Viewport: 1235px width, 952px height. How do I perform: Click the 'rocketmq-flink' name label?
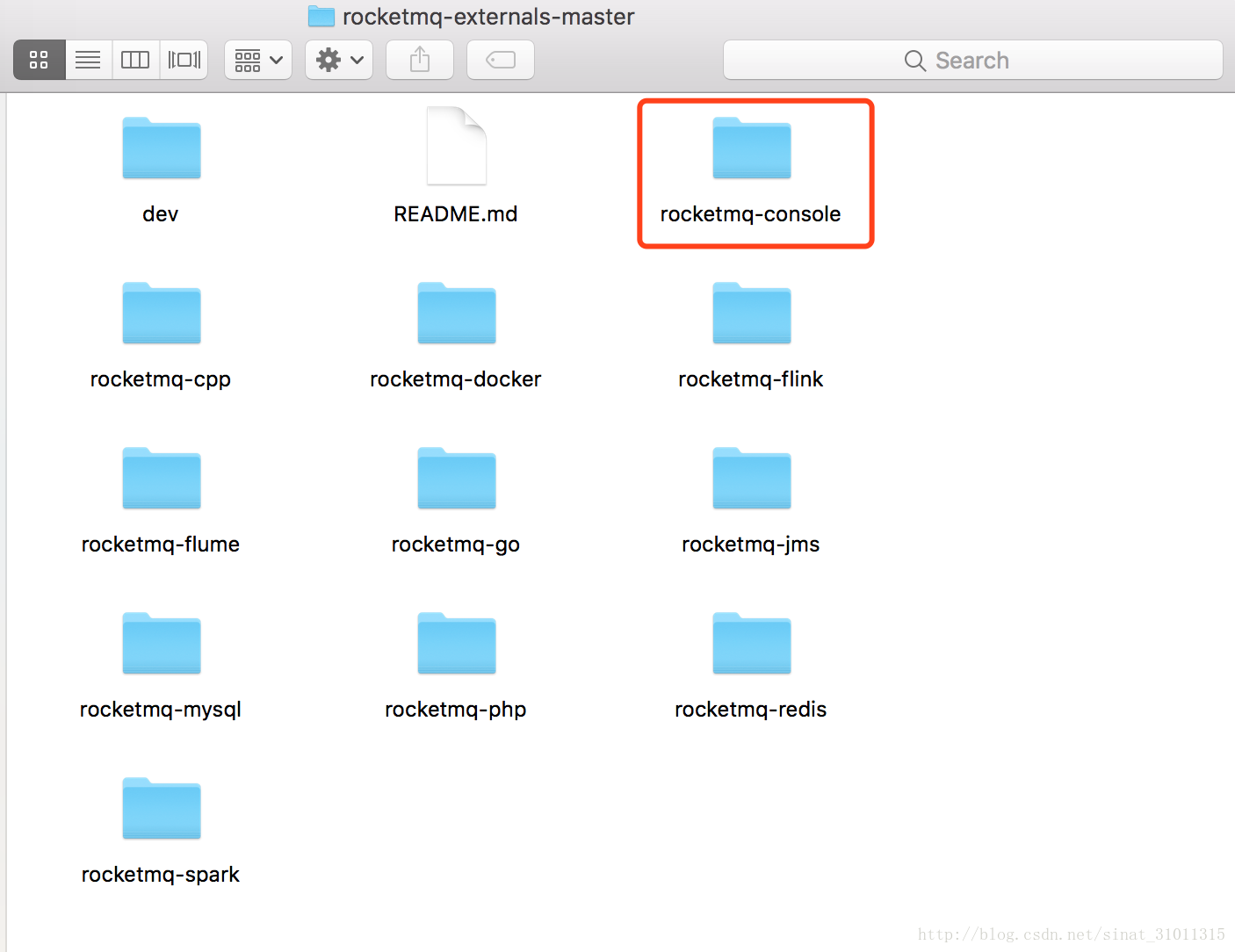pos(751,379)
